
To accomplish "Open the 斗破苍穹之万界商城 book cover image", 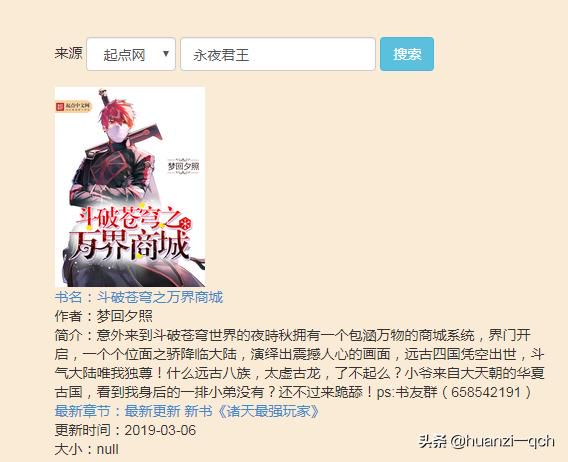I will pos(130,187).
